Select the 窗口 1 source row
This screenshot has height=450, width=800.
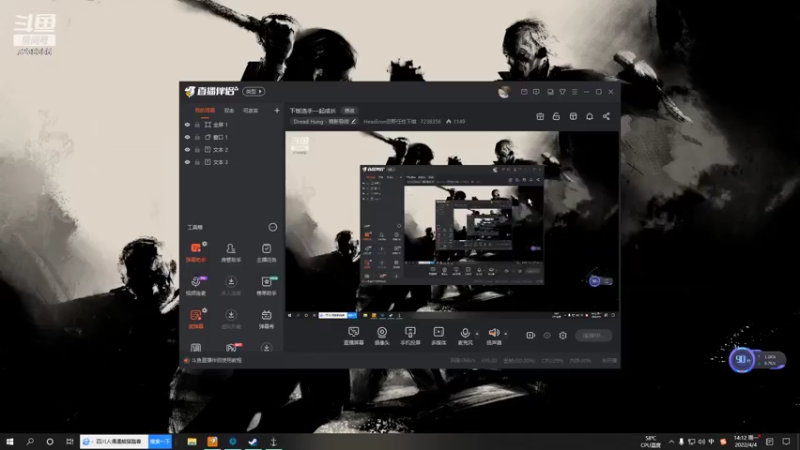pos(232,137)
